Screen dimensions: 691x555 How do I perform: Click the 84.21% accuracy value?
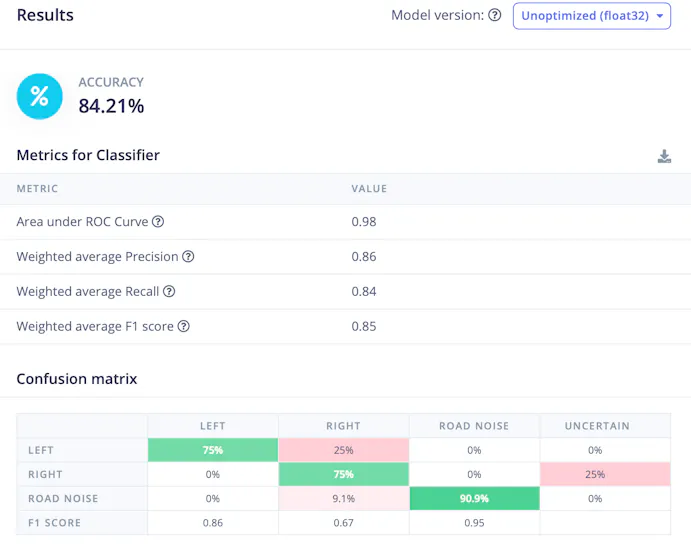click(112, 105)
